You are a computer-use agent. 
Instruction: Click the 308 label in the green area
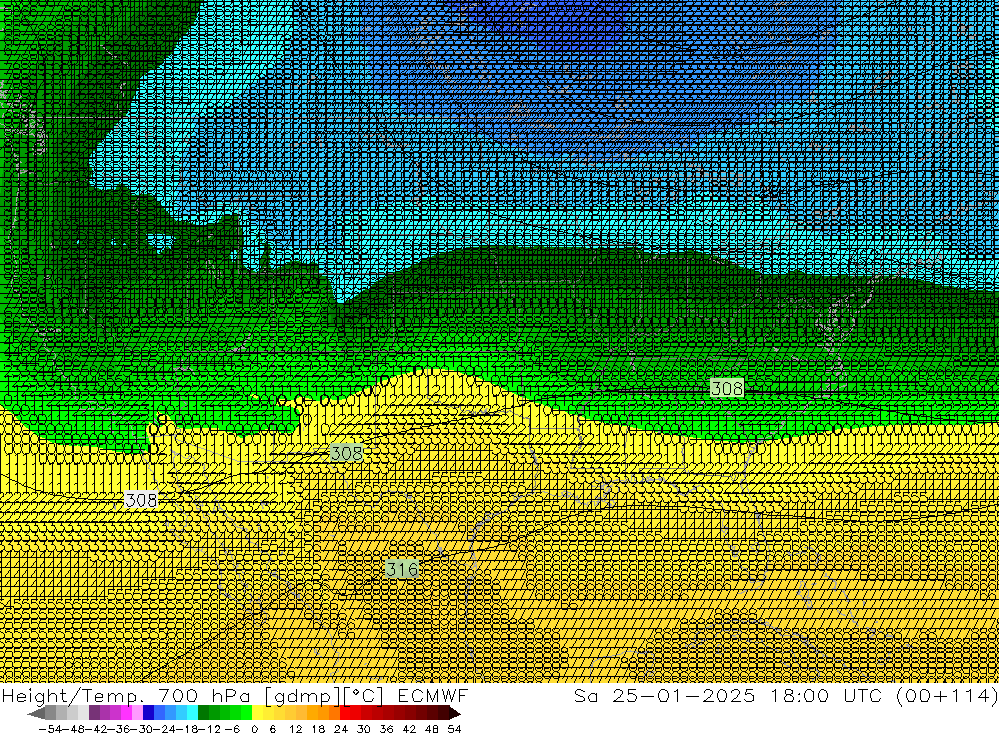[x=727, y=388]
